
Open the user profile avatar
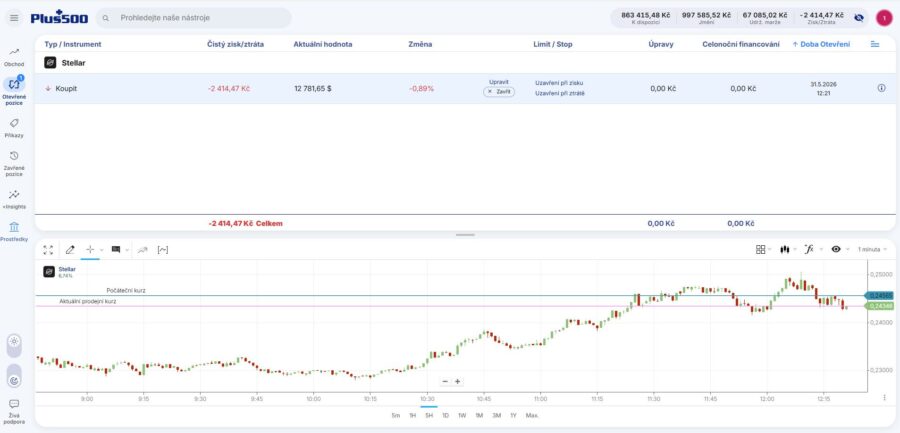[x=884, y=18]
